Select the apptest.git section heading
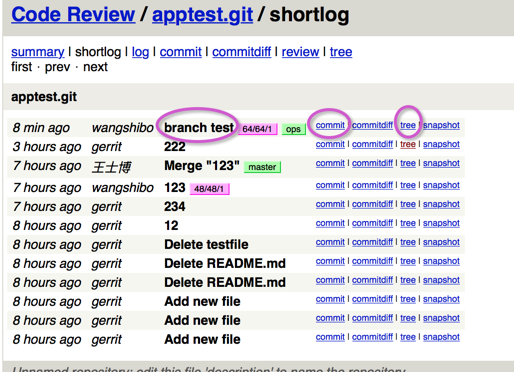 pyautogui.click(x=44, y=97)
